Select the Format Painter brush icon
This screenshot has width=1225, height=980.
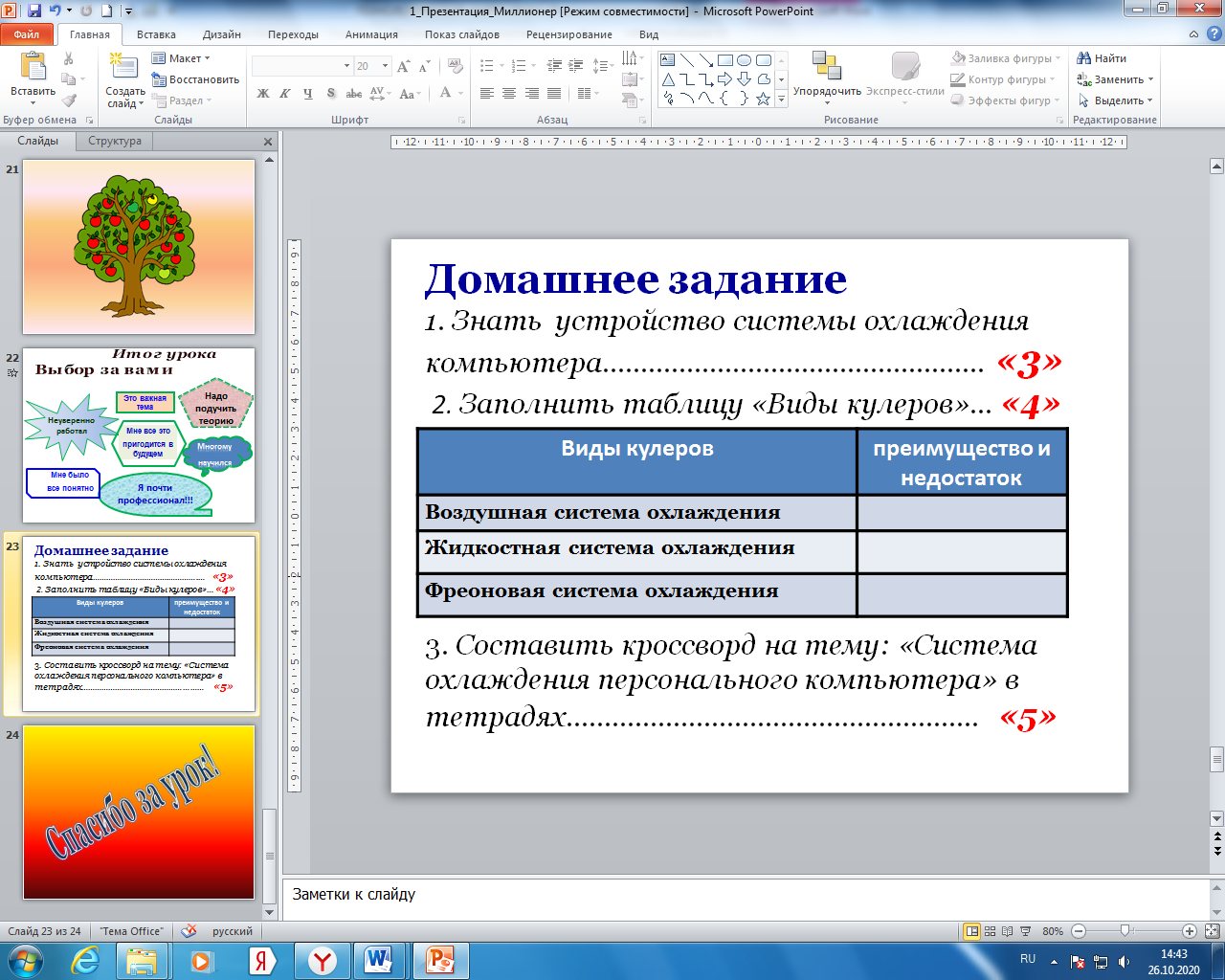69,100
